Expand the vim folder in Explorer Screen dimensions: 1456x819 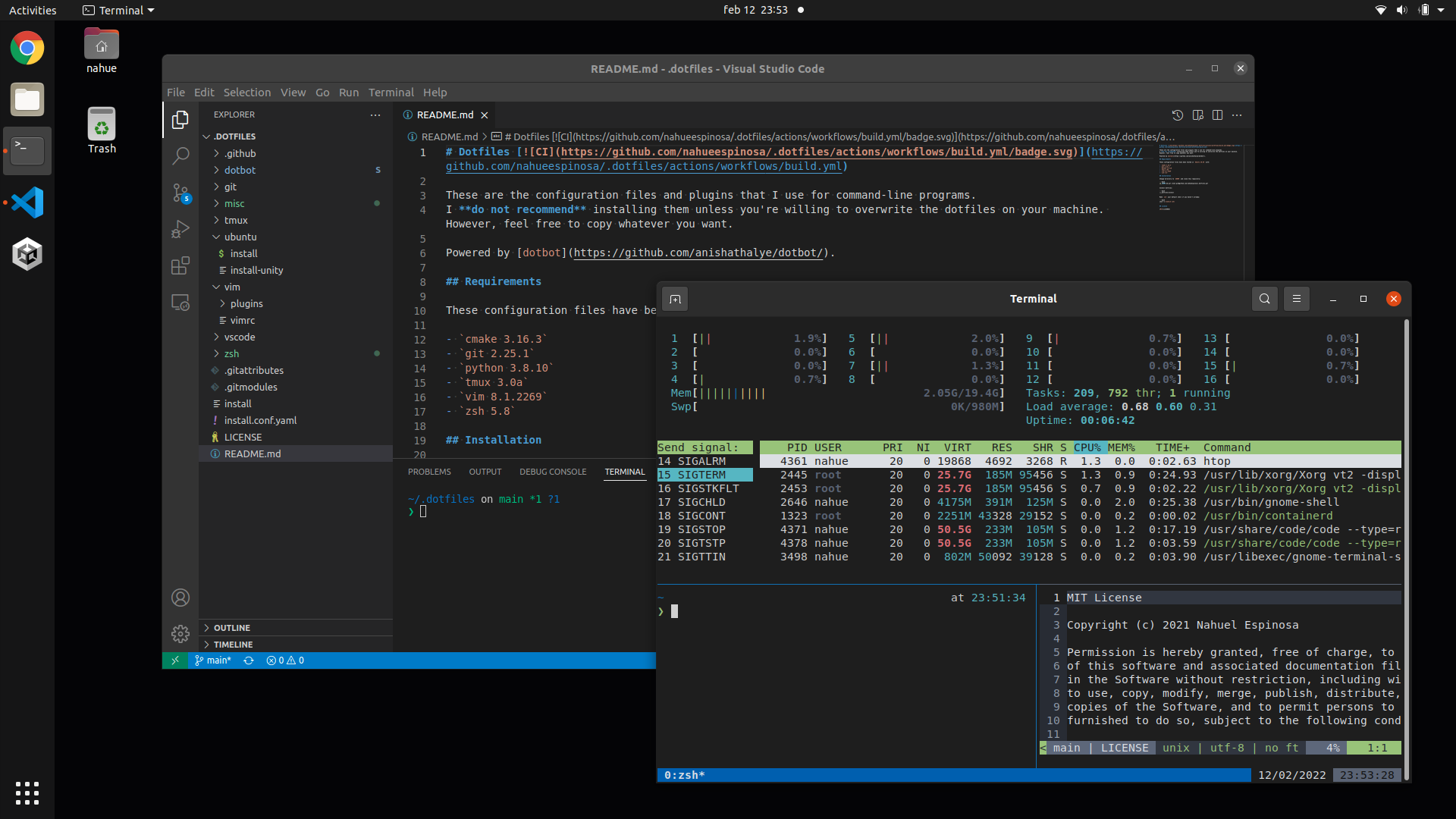click(x=231, y=287)
